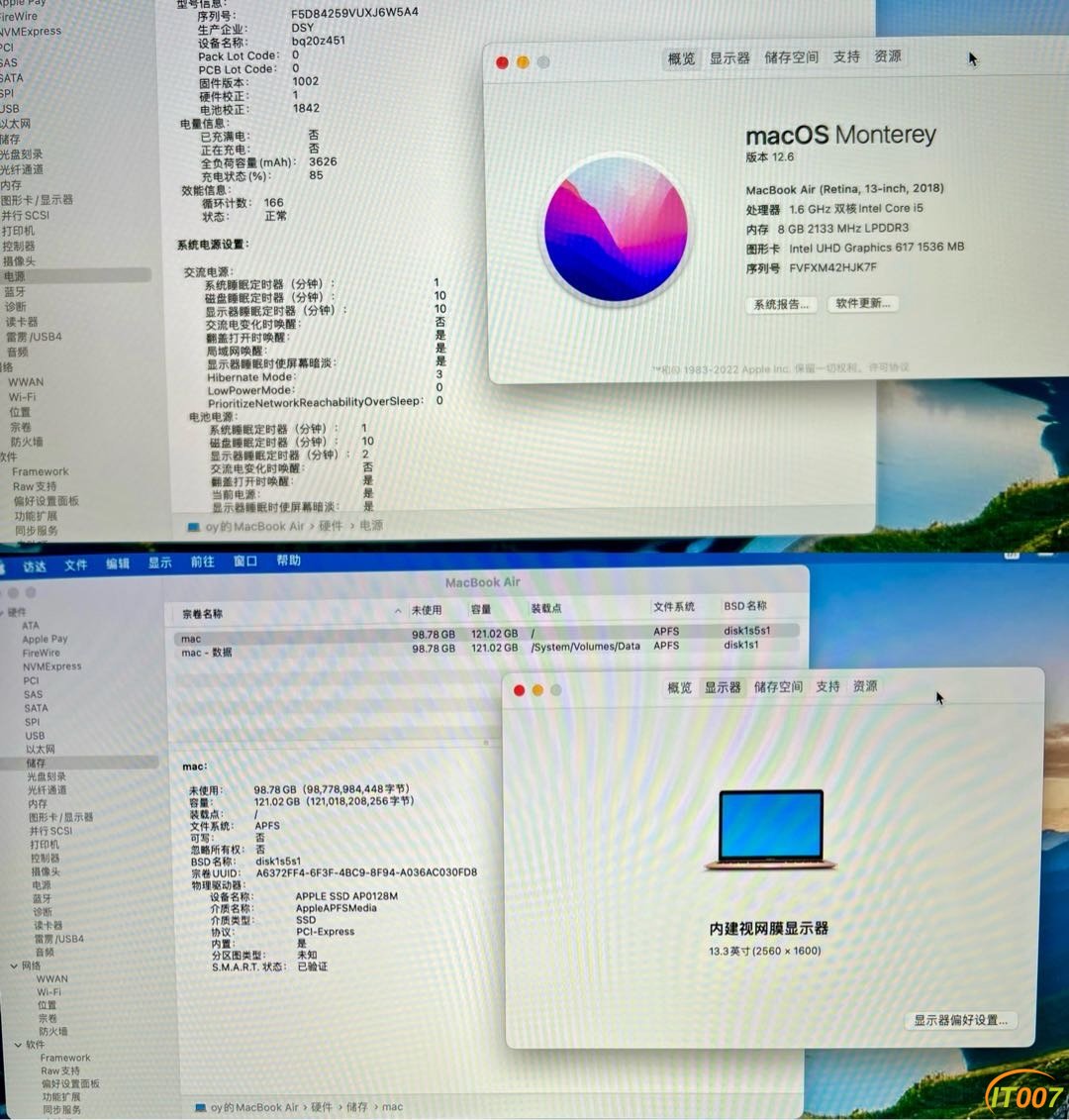This screenshot has height=1120, width=1069.
Task: Open 支持 tab in macOS Monterey window
Action: [846, 57]
